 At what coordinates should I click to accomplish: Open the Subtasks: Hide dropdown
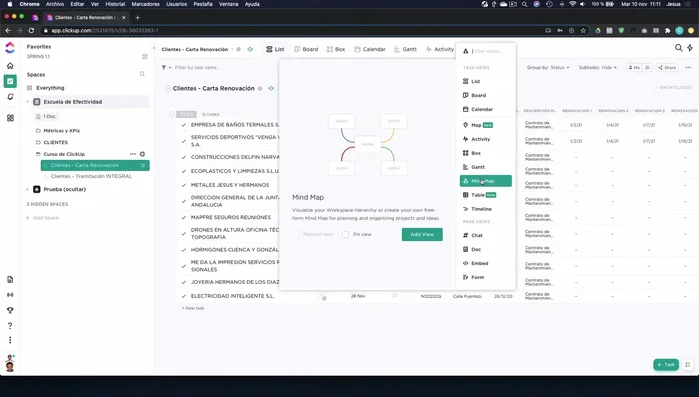[x=598, y=68]
